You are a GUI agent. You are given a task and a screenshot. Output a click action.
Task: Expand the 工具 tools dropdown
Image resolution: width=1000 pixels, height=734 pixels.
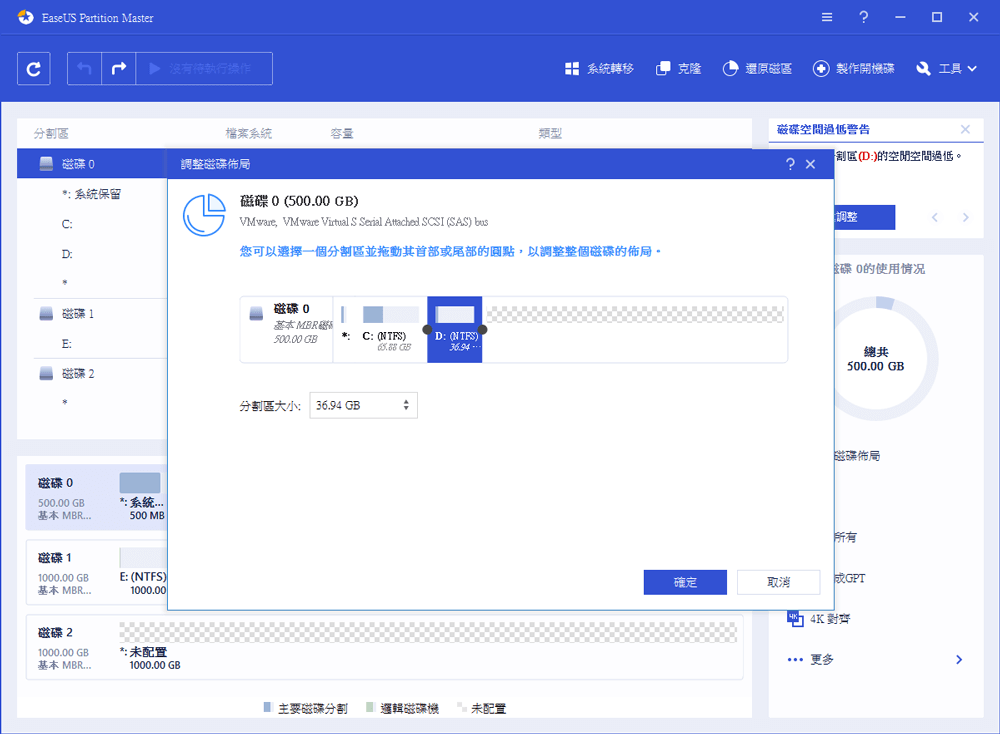pos(946,68)
